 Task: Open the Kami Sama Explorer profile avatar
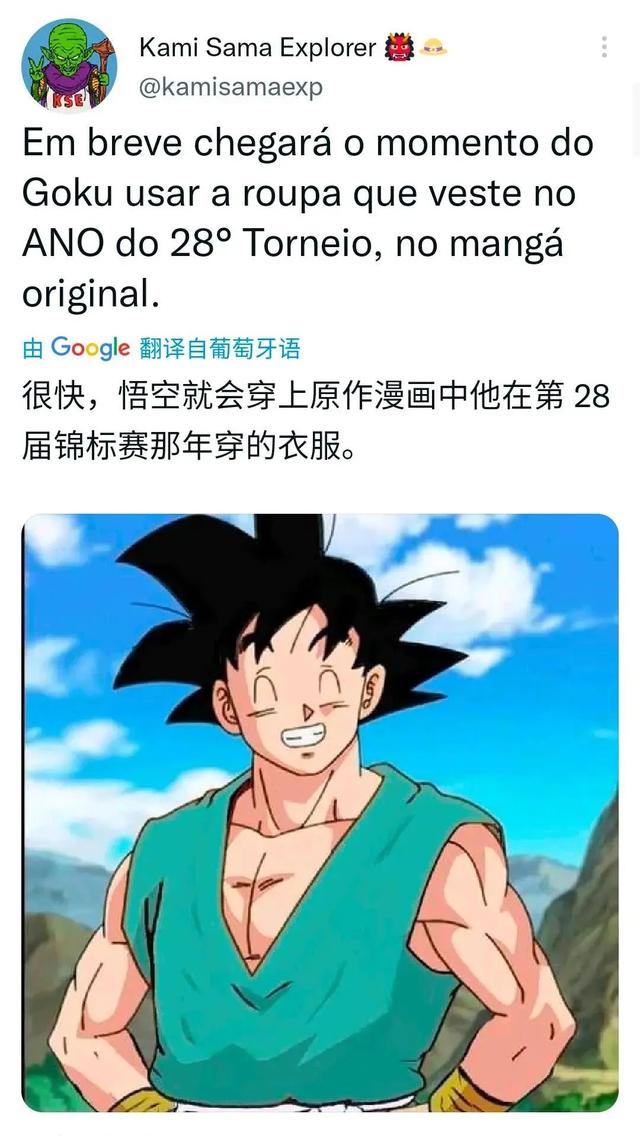[69, 66]
